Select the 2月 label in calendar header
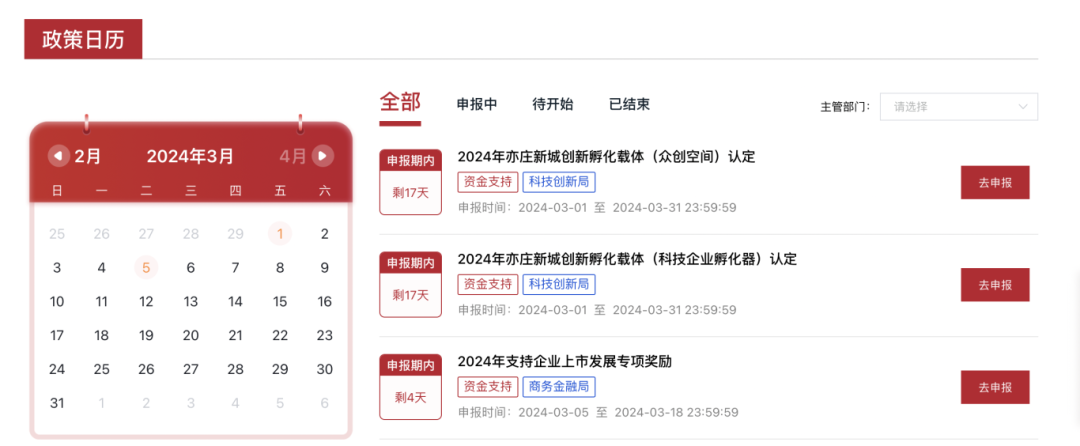Image resolution: width=1080 pixels, height=446 pixels. [x=87, y=156]
